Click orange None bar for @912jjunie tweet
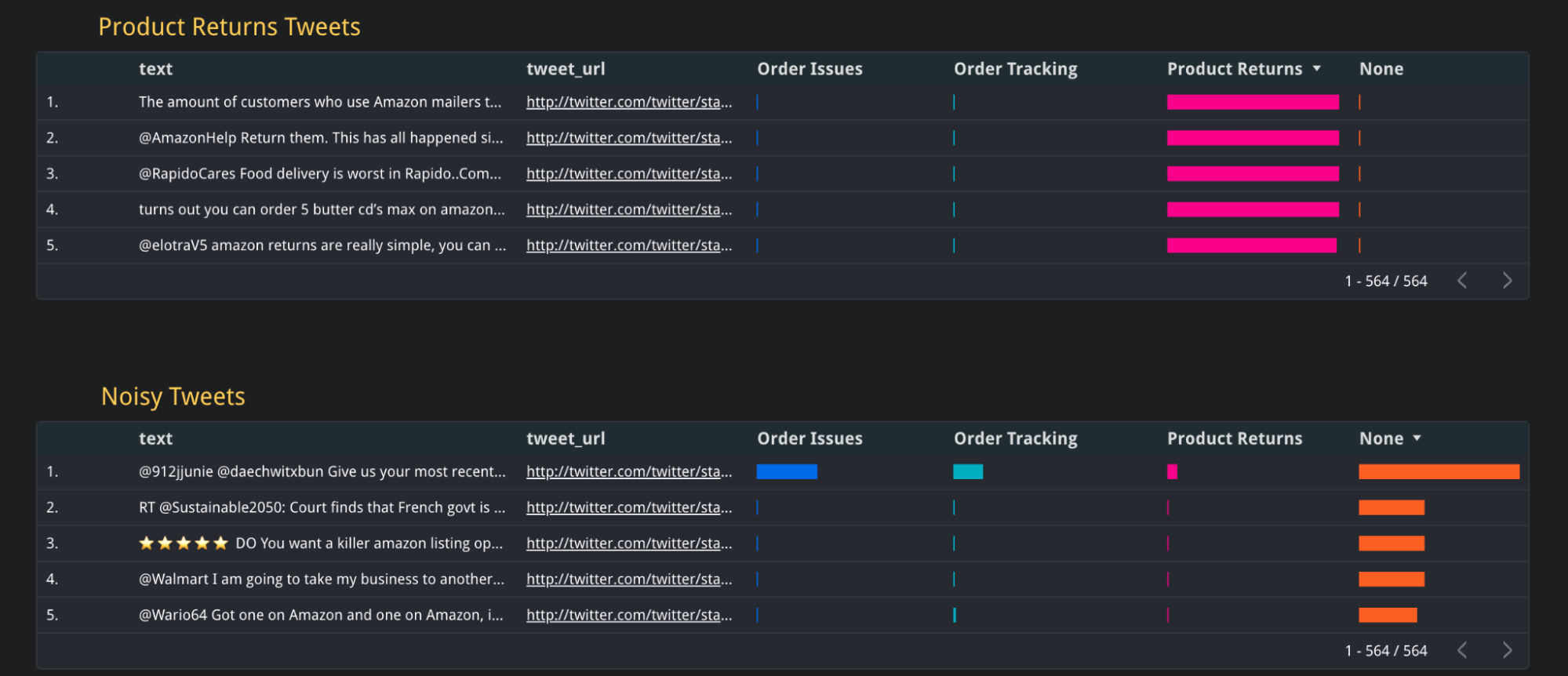 (1439, 471)
